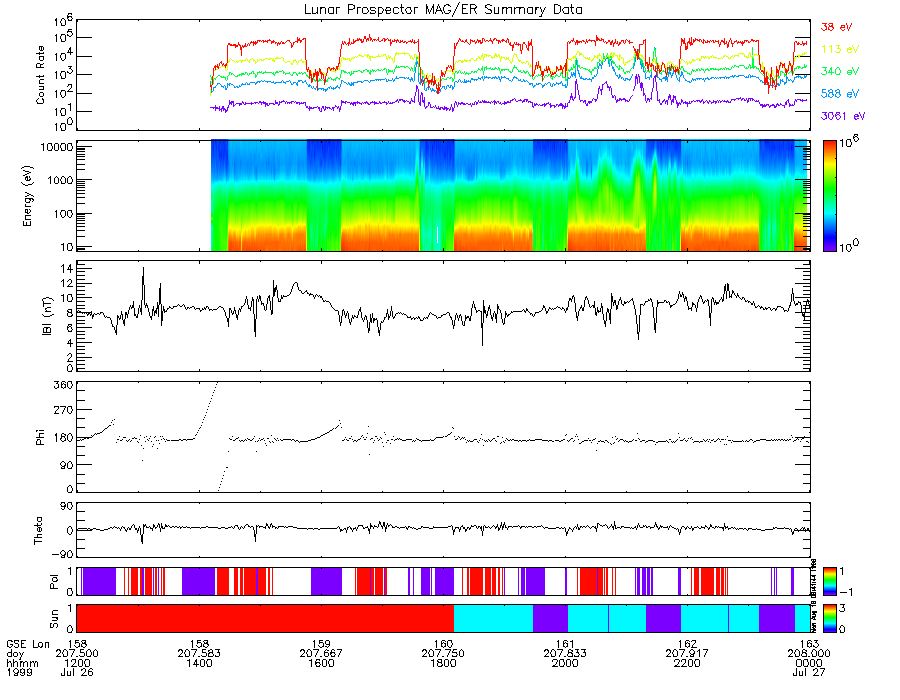Click the 1400 time tick label
This screenshot has width=900, height=700.
coord(199,663)
